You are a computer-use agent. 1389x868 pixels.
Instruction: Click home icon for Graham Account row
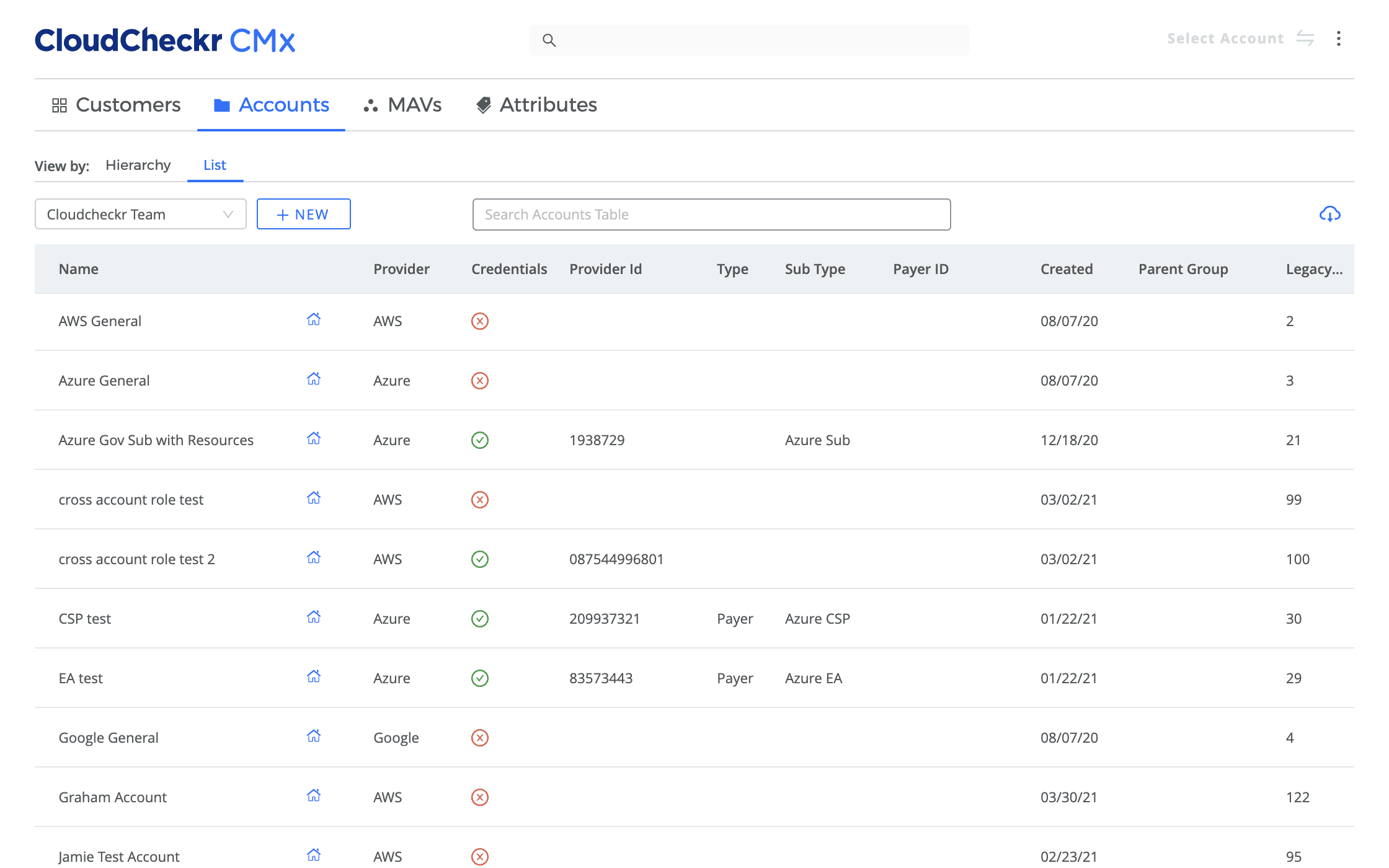click(x=314, y=795)
